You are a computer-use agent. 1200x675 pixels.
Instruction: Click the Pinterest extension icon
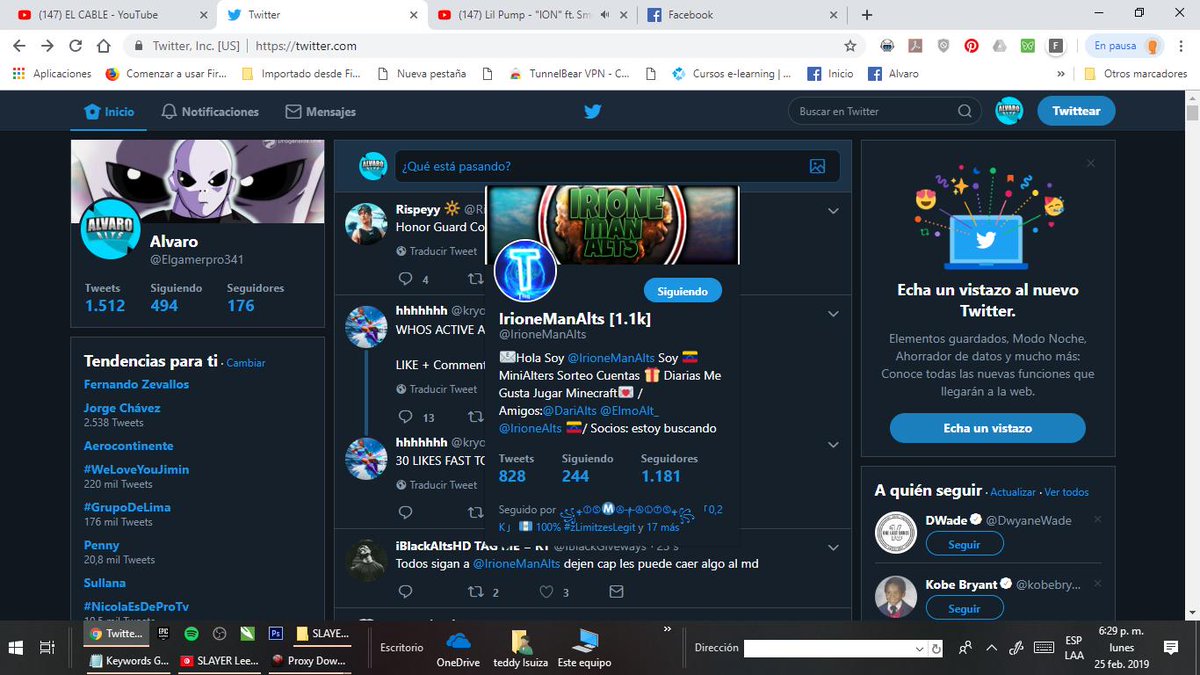point(971,46)
